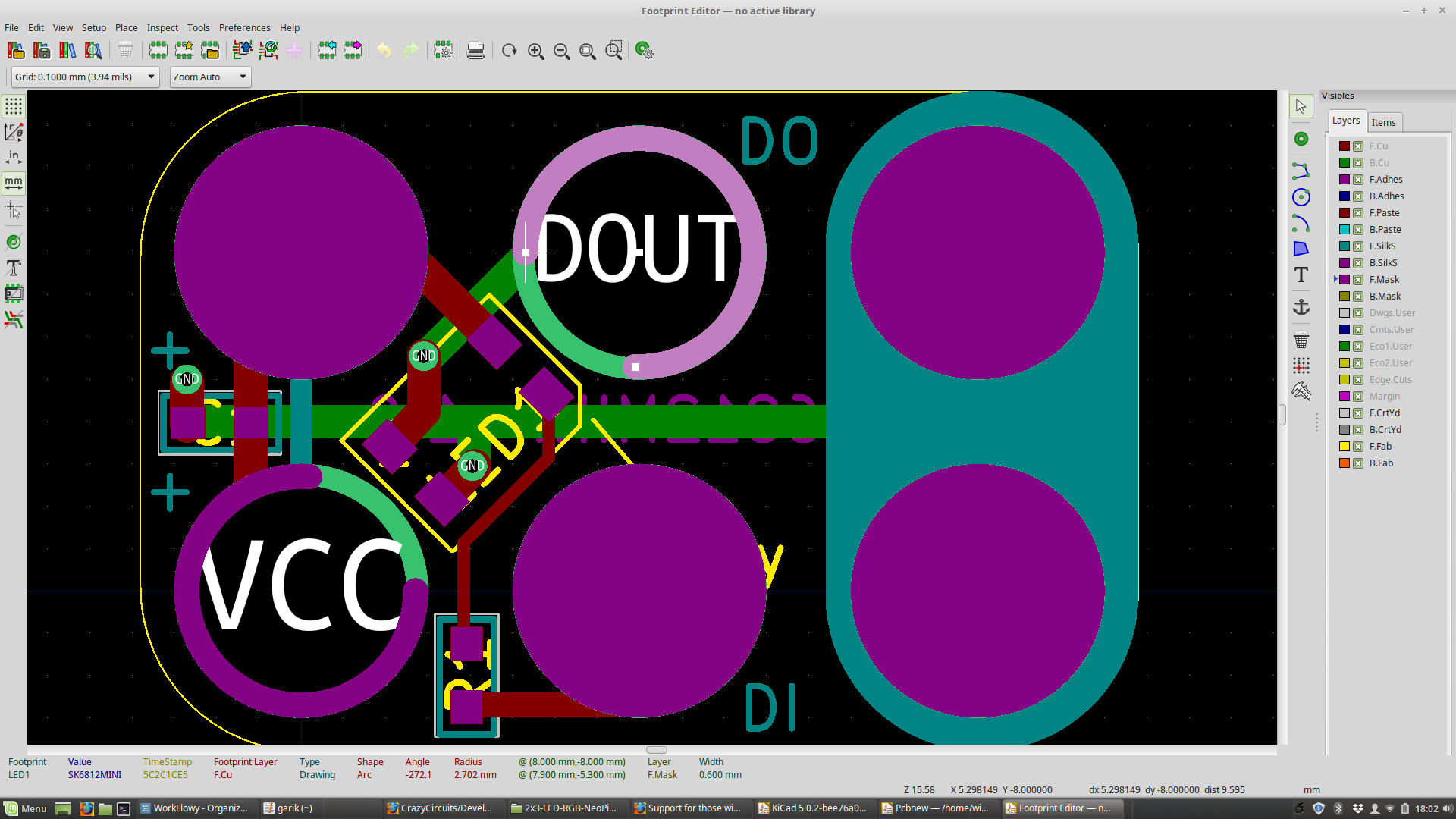Toggle the F.SilkS layer visibility
Image resolution: width=1456 pixels, height=819 pixels.
[x=1358, y=246]
